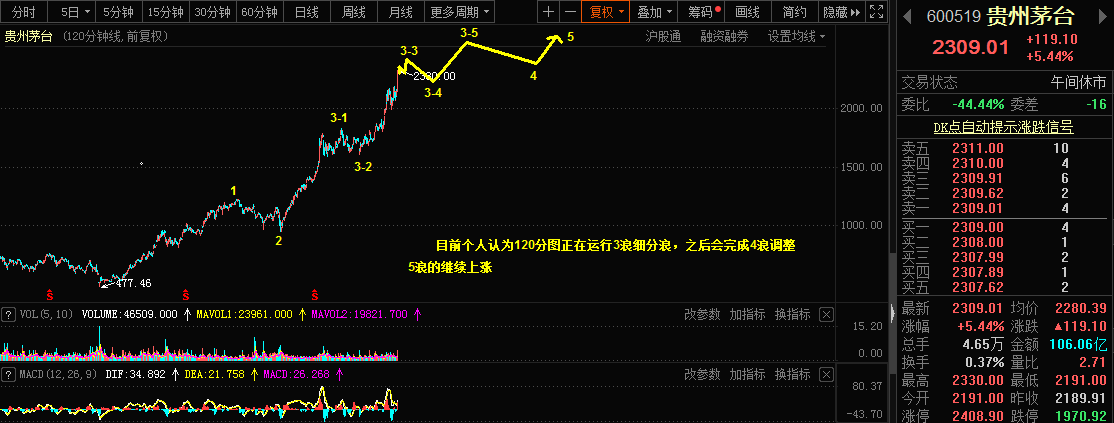Click the stock code 600519

[x=953, y=16]
